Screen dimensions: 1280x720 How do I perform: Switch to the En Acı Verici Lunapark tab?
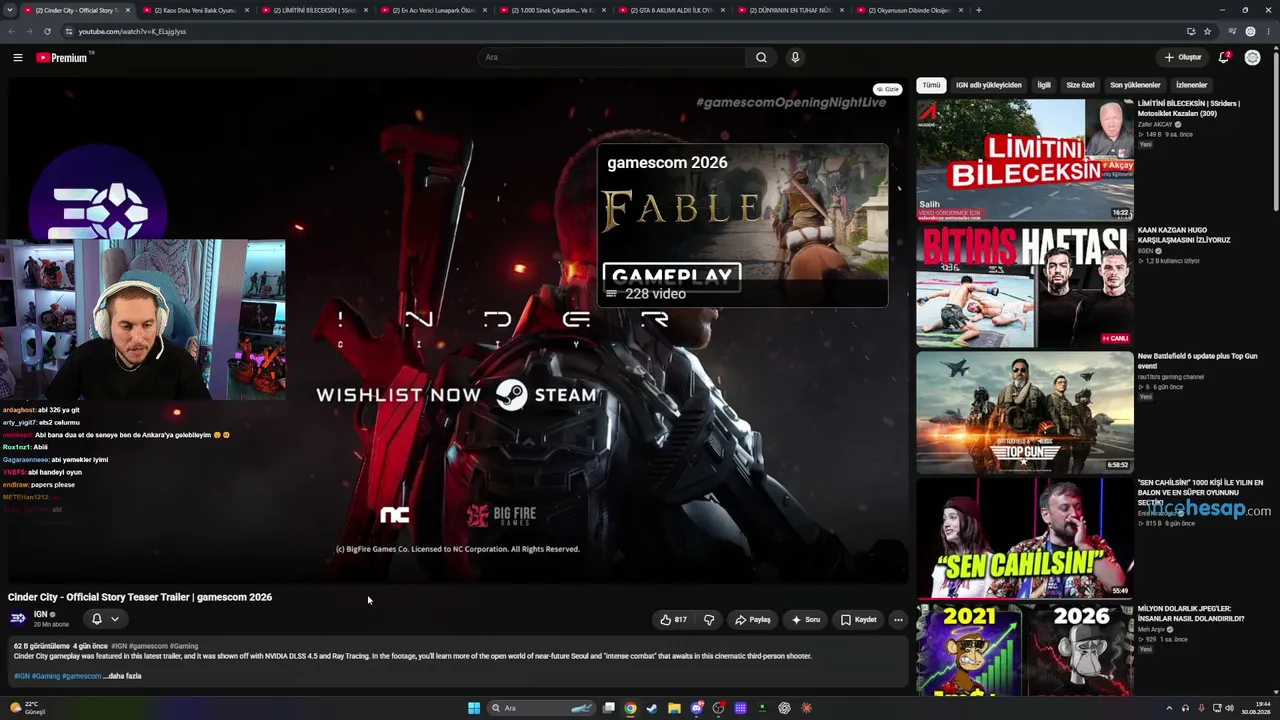coord(433,10)
